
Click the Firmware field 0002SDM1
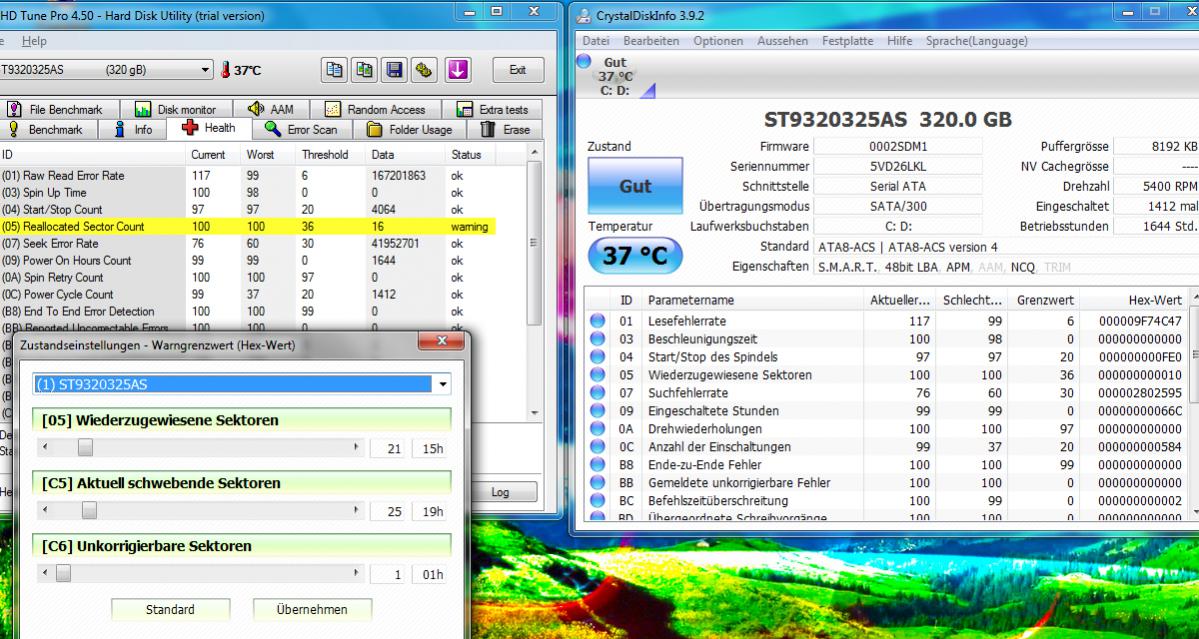[898, 146]
